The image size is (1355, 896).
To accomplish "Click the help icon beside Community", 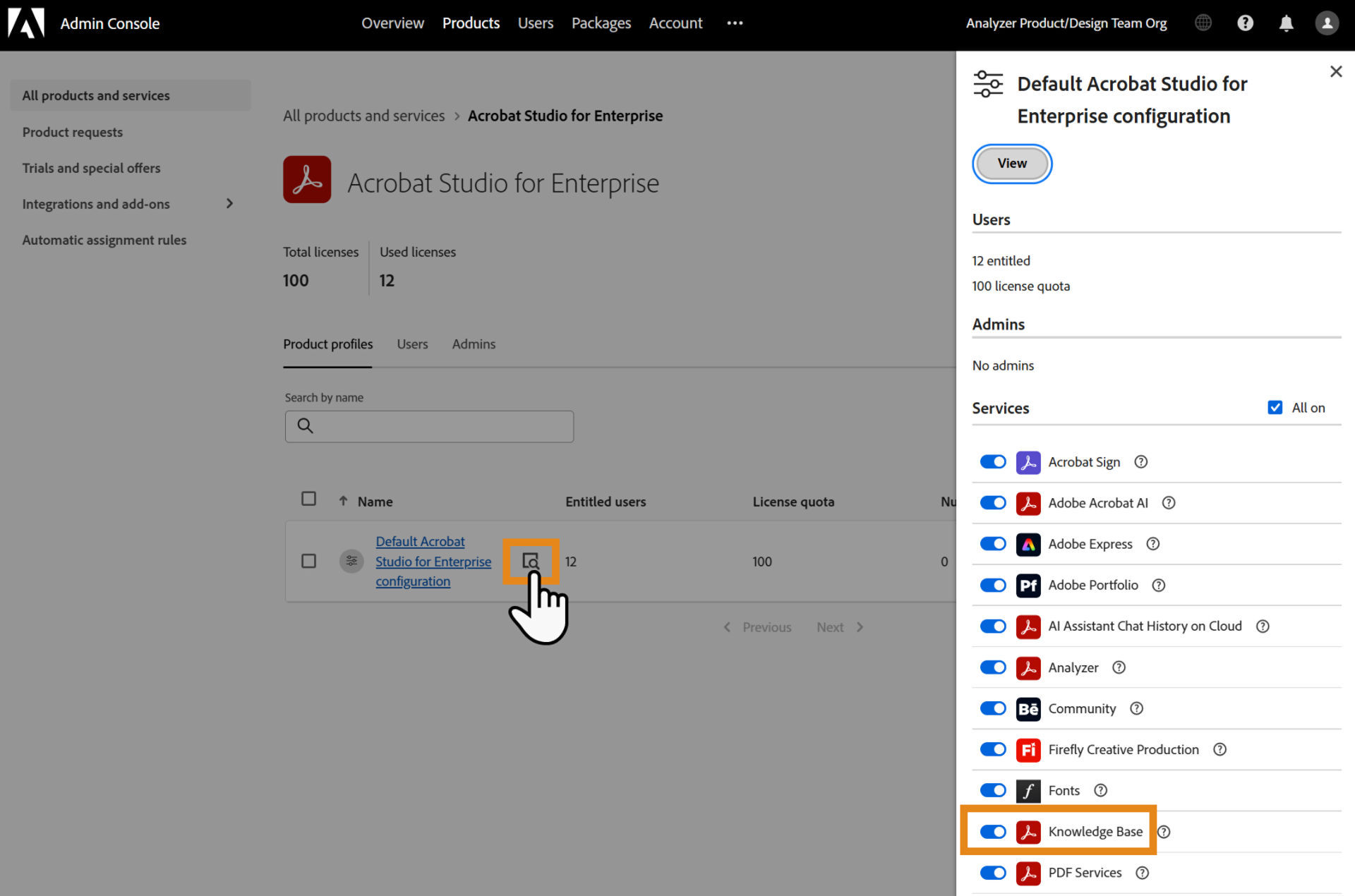I will [1136, 708].
